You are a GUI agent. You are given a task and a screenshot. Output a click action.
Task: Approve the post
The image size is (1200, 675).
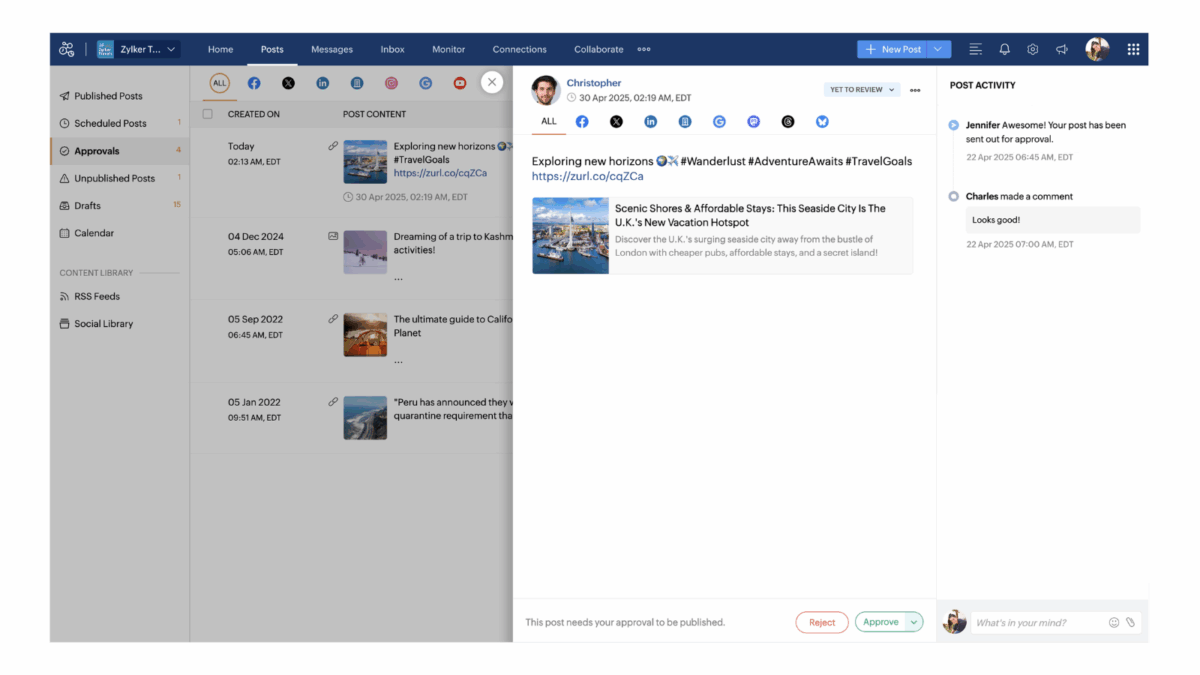880,622
